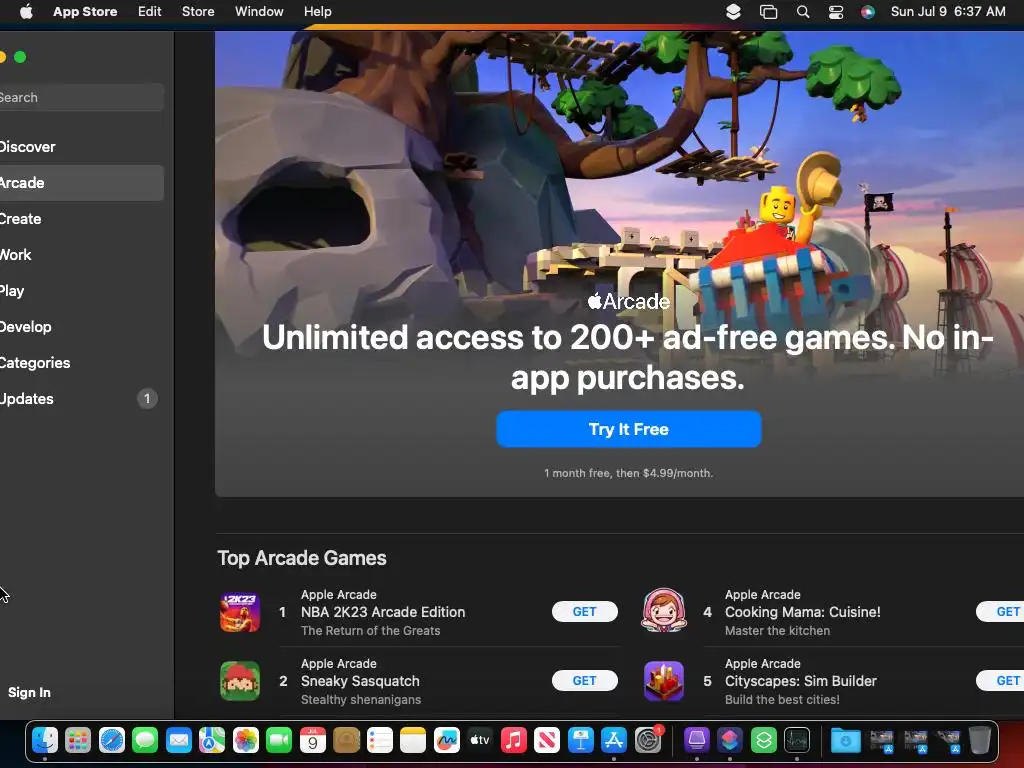Screen dimensions: 1024x768
Task: Click the Try It Free button
Action: (x=629, y=429)
